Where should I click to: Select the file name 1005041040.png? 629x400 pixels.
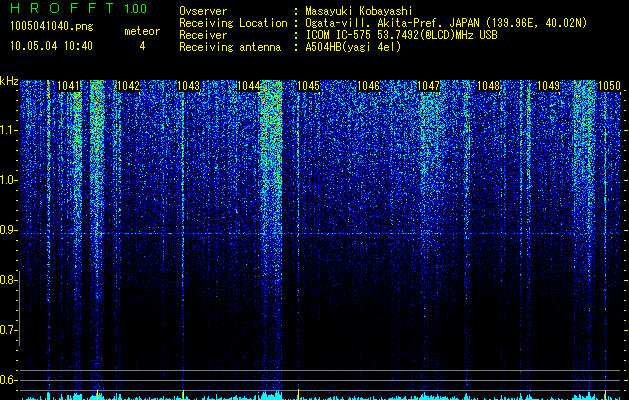coord(52,27)
